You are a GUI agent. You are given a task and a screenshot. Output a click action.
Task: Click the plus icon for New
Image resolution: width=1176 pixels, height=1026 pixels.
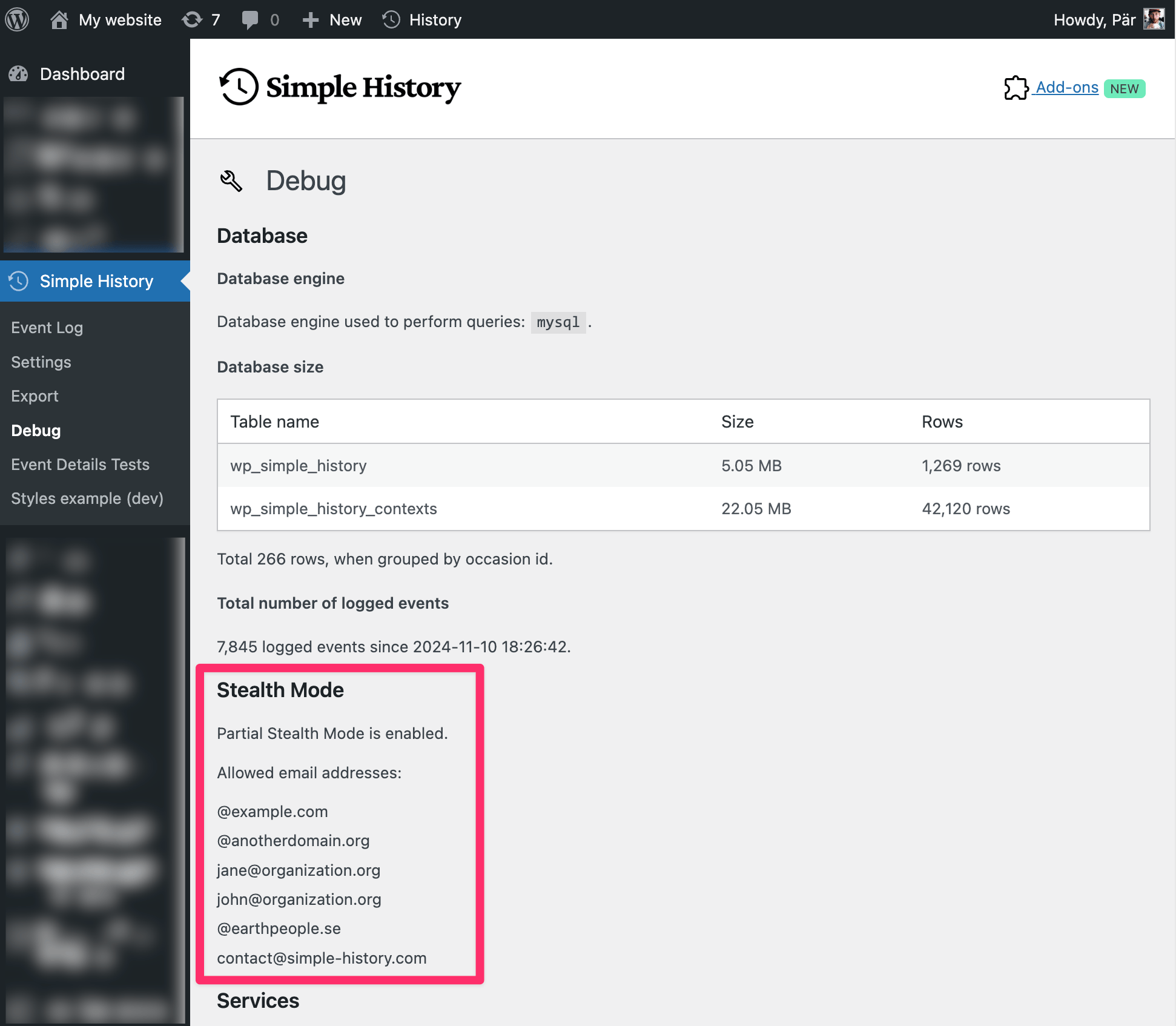pyautogui.click(x=311, y=20)
